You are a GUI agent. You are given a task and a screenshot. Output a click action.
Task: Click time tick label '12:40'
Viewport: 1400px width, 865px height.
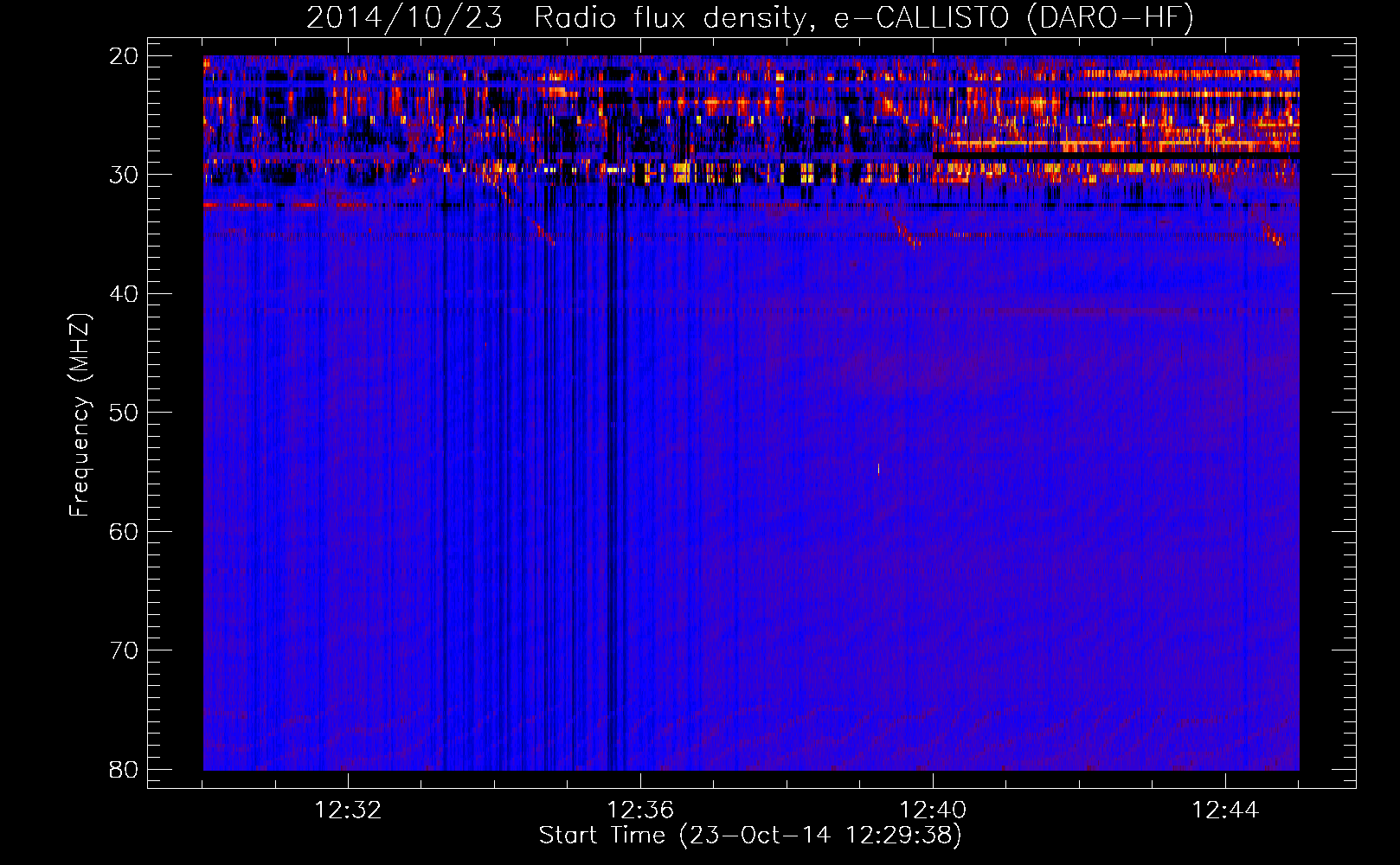click(933, 811)
